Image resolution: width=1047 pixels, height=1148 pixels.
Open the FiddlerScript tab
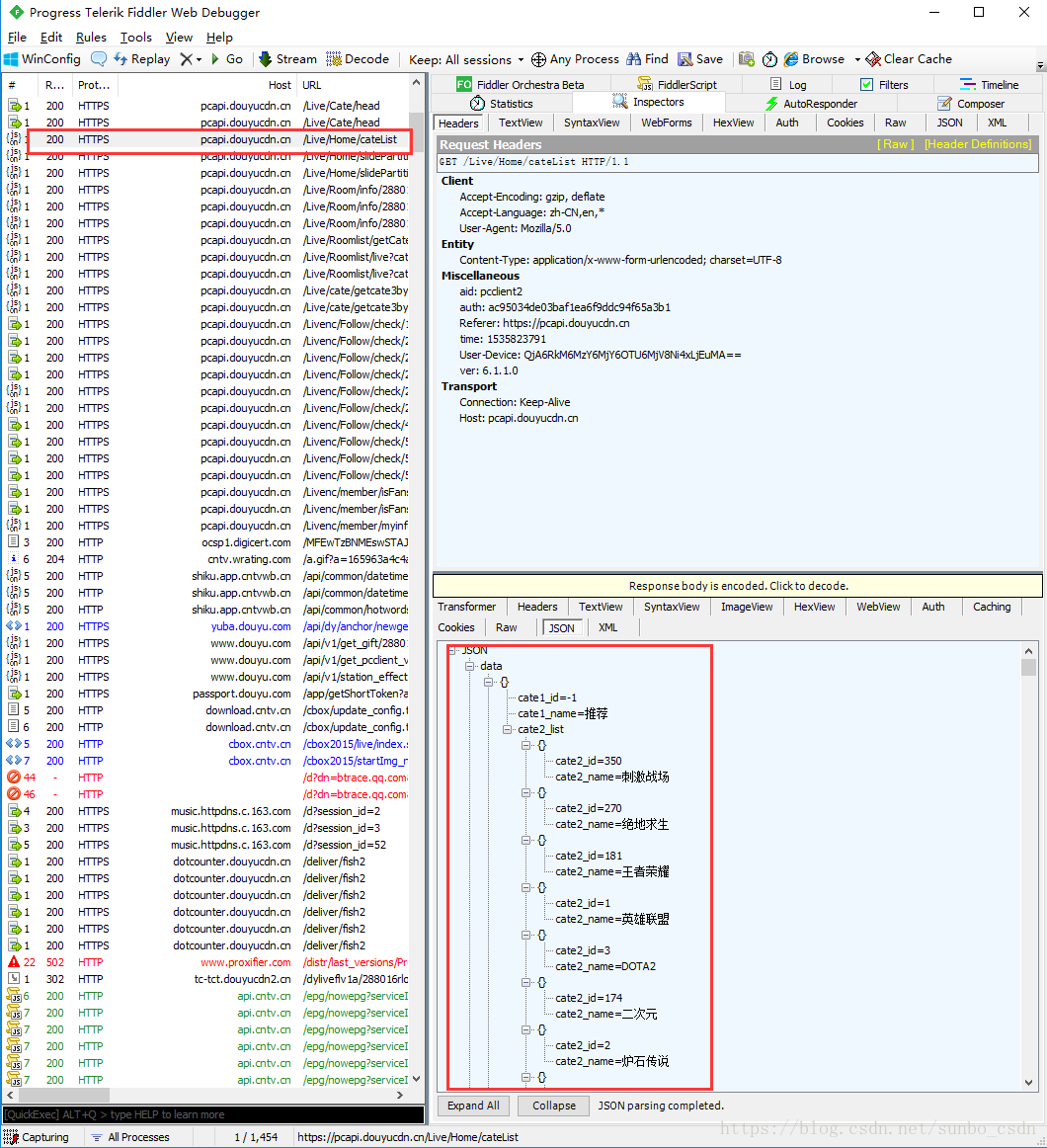pos(678,85)
